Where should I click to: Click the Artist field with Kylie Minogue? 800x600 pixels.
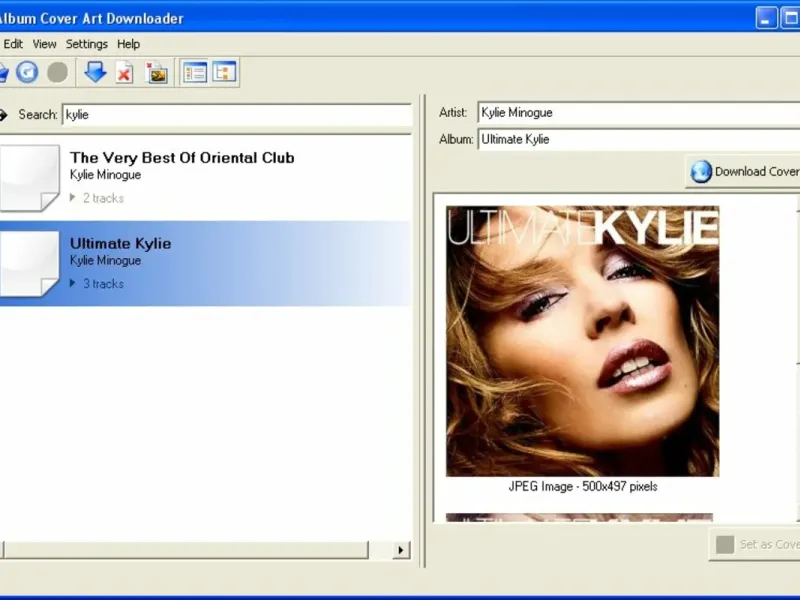(639, 112)
